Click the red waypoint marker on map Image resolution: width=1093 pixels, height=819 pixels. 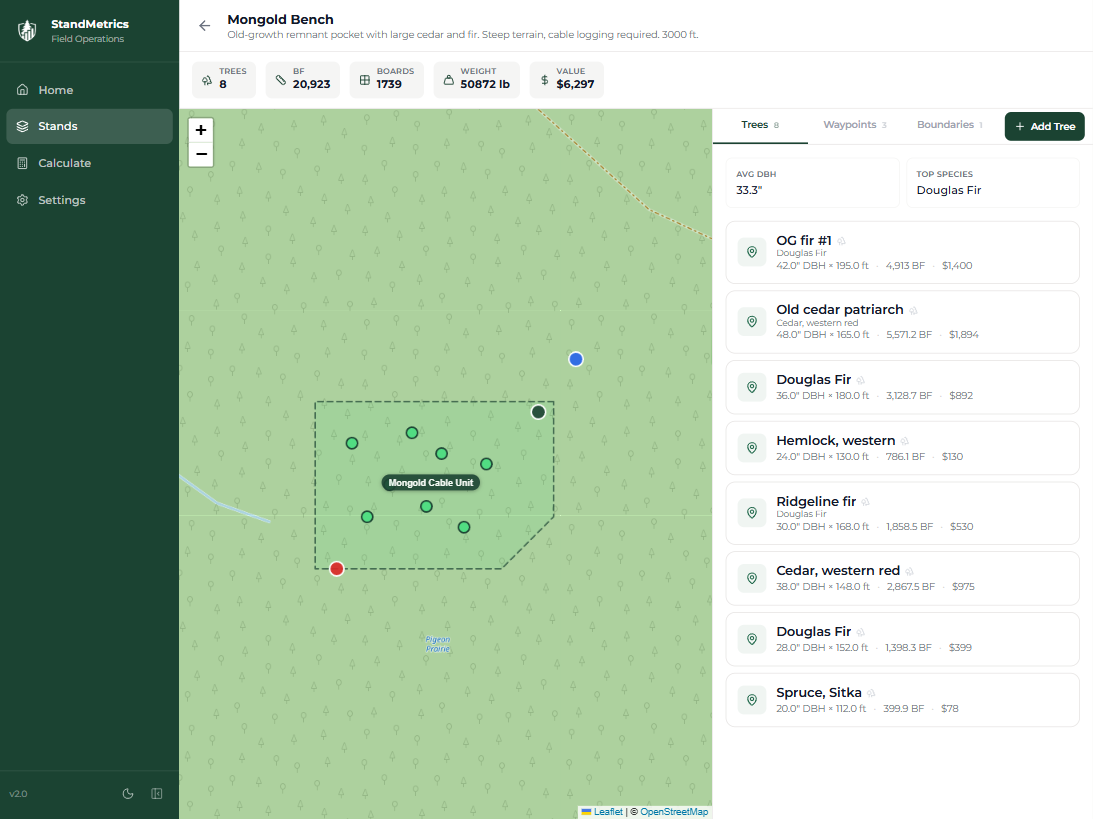(x=337, y=569)
